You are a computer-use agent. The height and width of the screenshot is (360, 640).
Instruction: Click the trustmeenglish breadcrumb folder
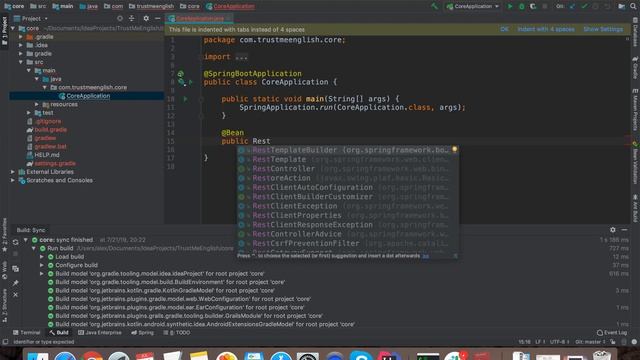pos(151,6)
